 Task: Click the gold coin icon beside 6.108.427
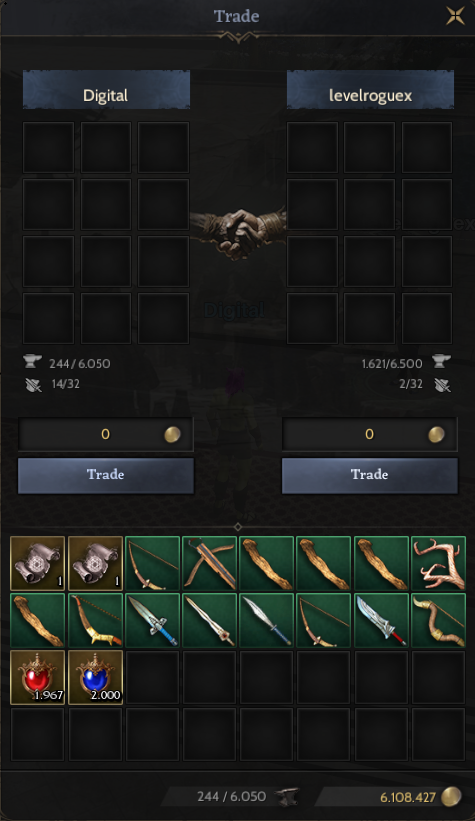point(450,796)
